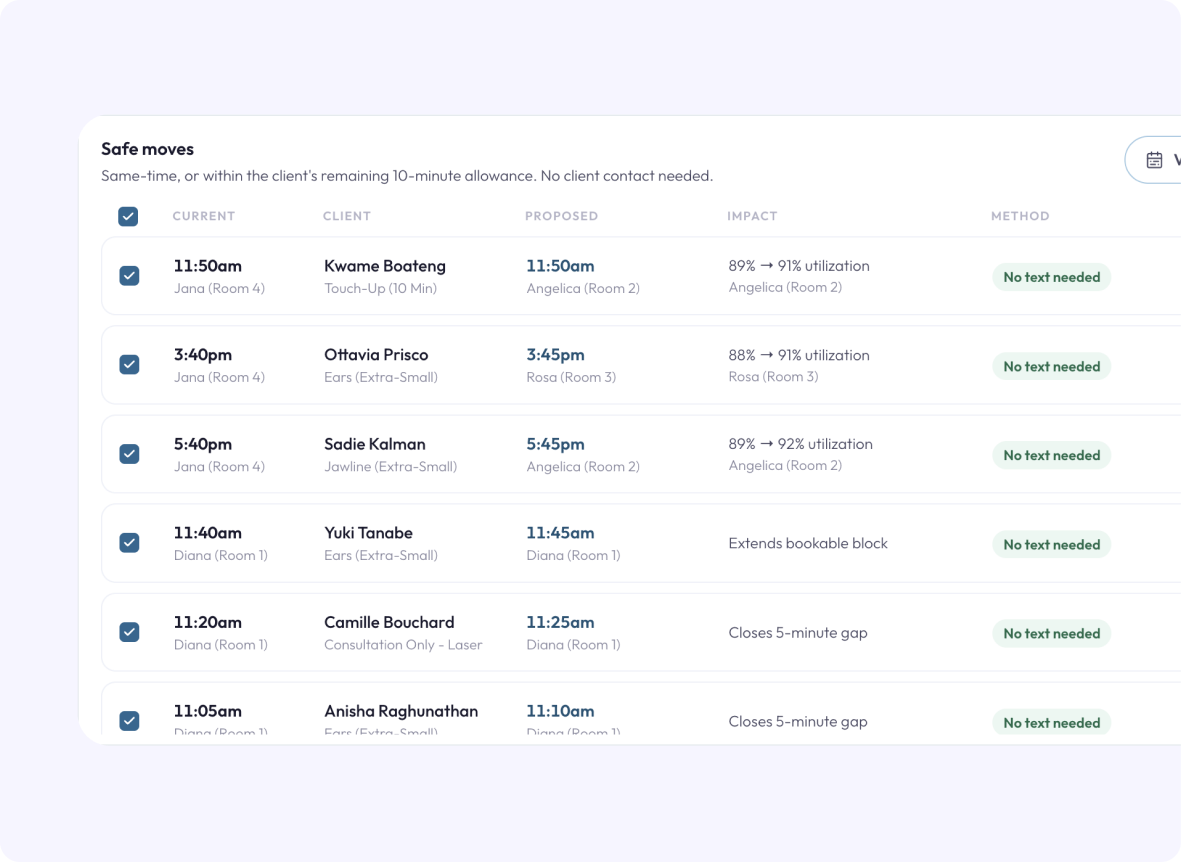Uncheck the Camille Bouchard row checkbox
The width and height of the screenshot is (1181, 862).
(x=130, y=631)
